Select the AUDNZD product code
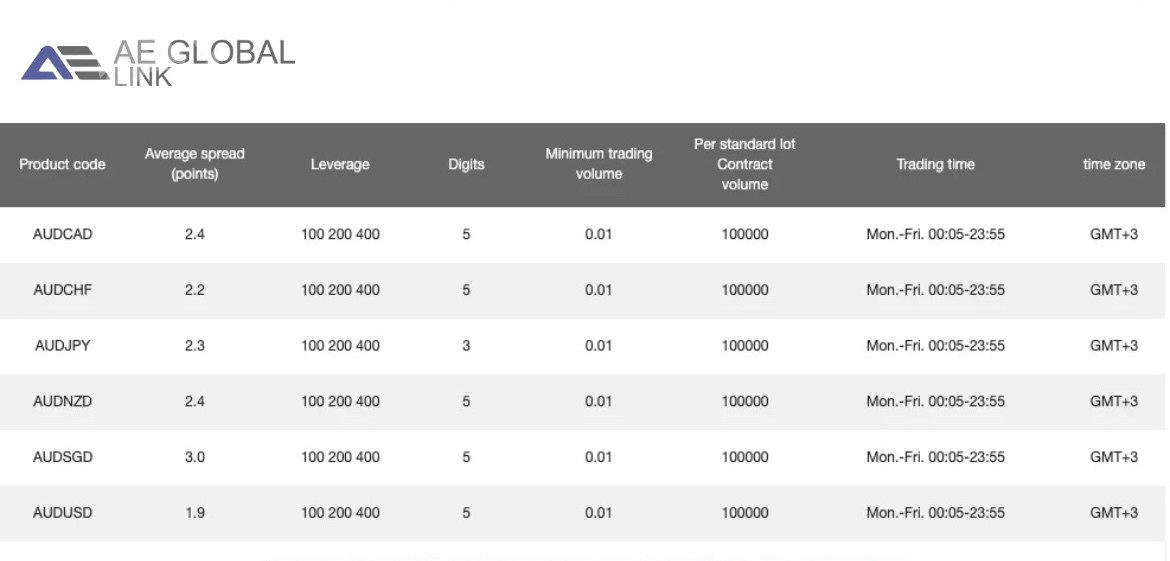This screenshot has width=1170, height=561. point(62,401)
